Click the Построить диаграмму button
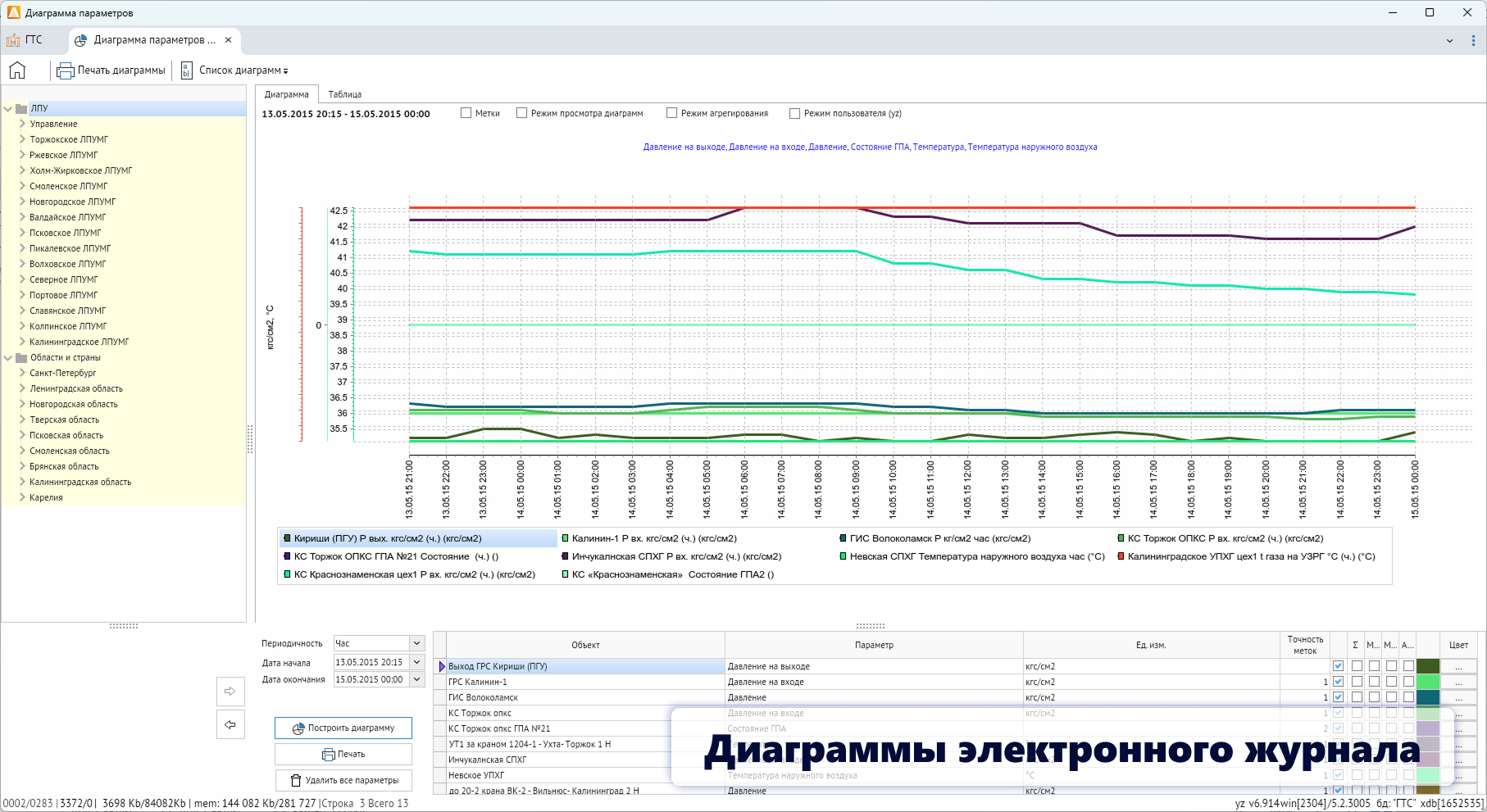 point(343,728)
